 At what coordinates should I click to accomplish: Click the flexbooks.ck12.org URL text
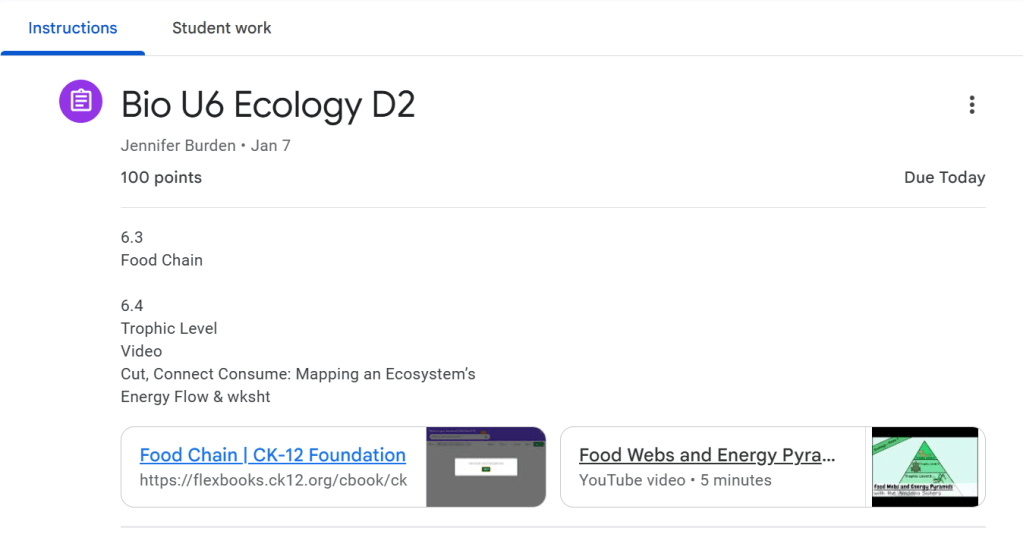(272, 480)
